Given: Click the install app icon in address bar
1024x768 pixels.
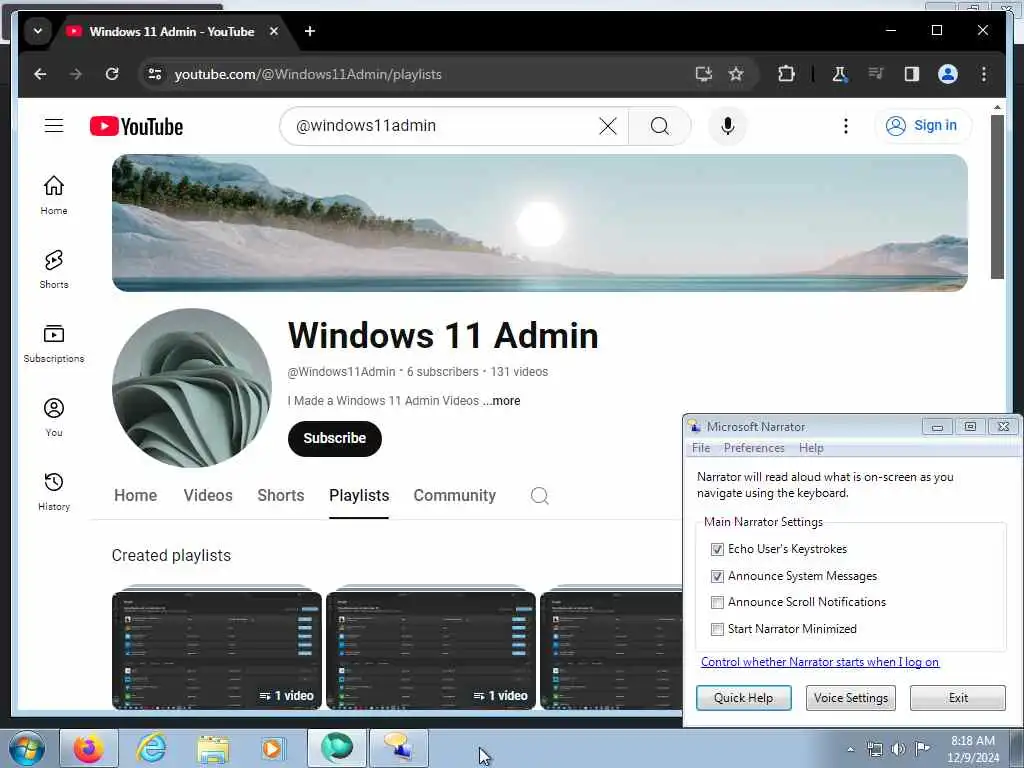Looking at the screenshot, I should pos(703,74).
